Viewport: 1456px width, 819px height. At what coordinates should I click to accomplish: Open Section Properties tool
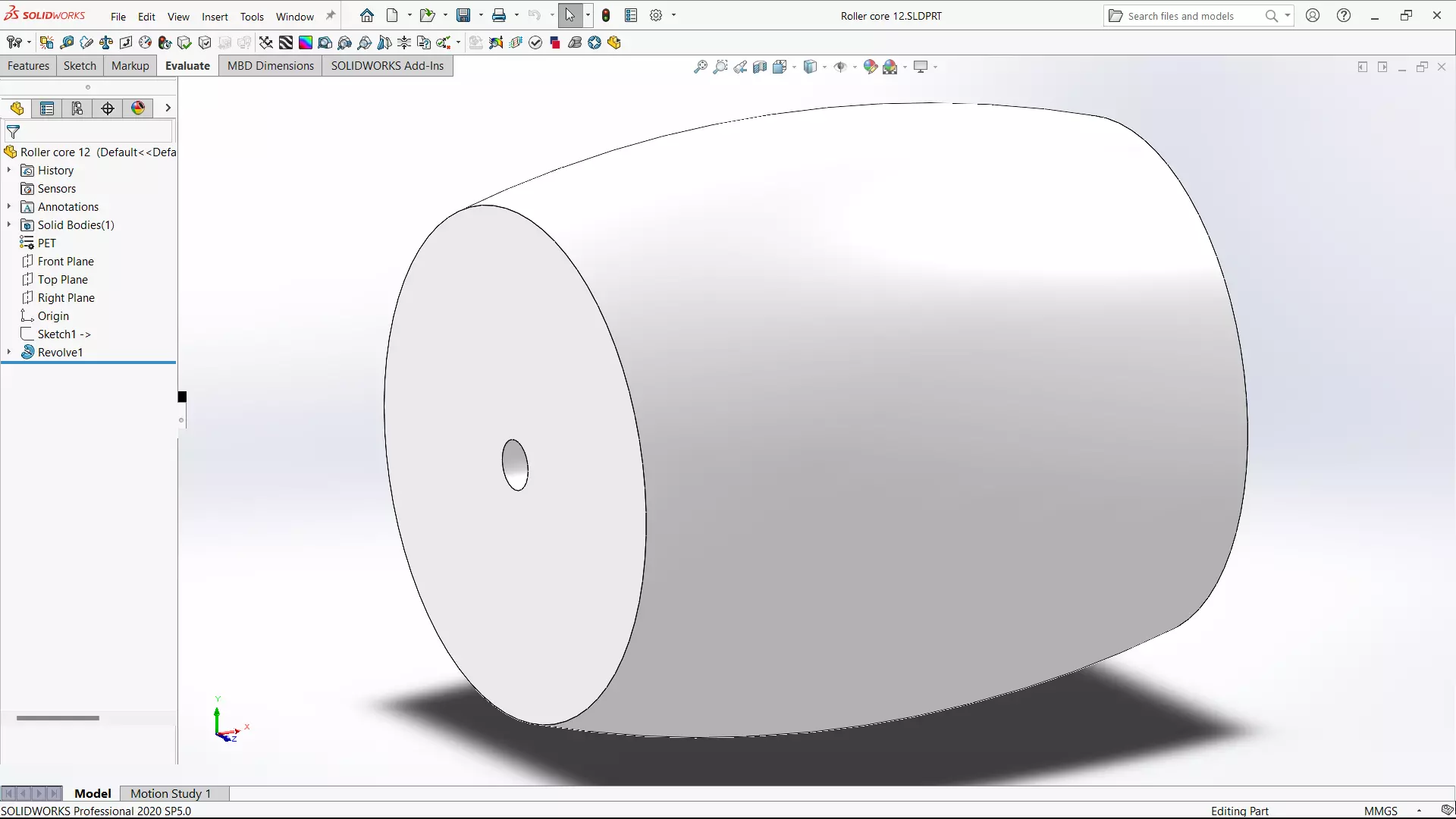coord(126,42)
